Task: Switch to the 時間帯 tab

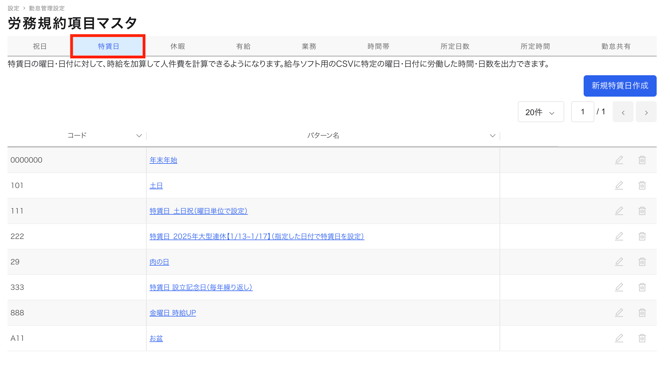Action: point(378,46)
